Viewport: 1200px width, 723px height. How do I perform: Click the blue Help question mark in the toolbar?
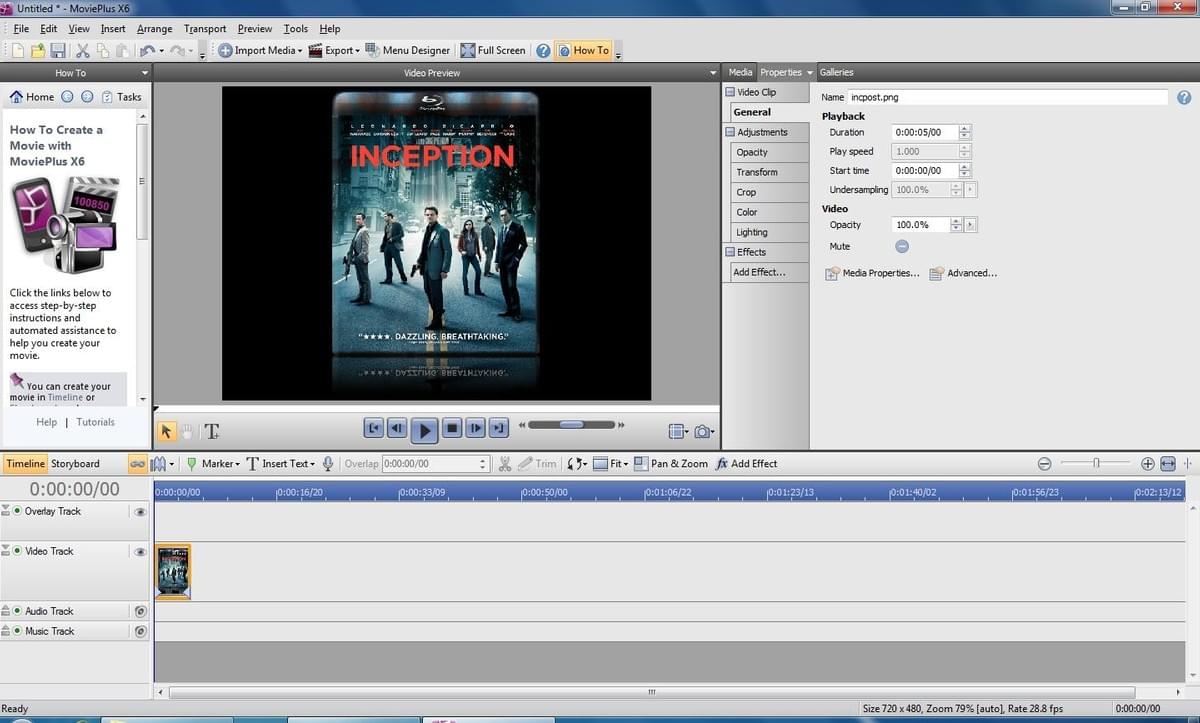pos(543,50)
